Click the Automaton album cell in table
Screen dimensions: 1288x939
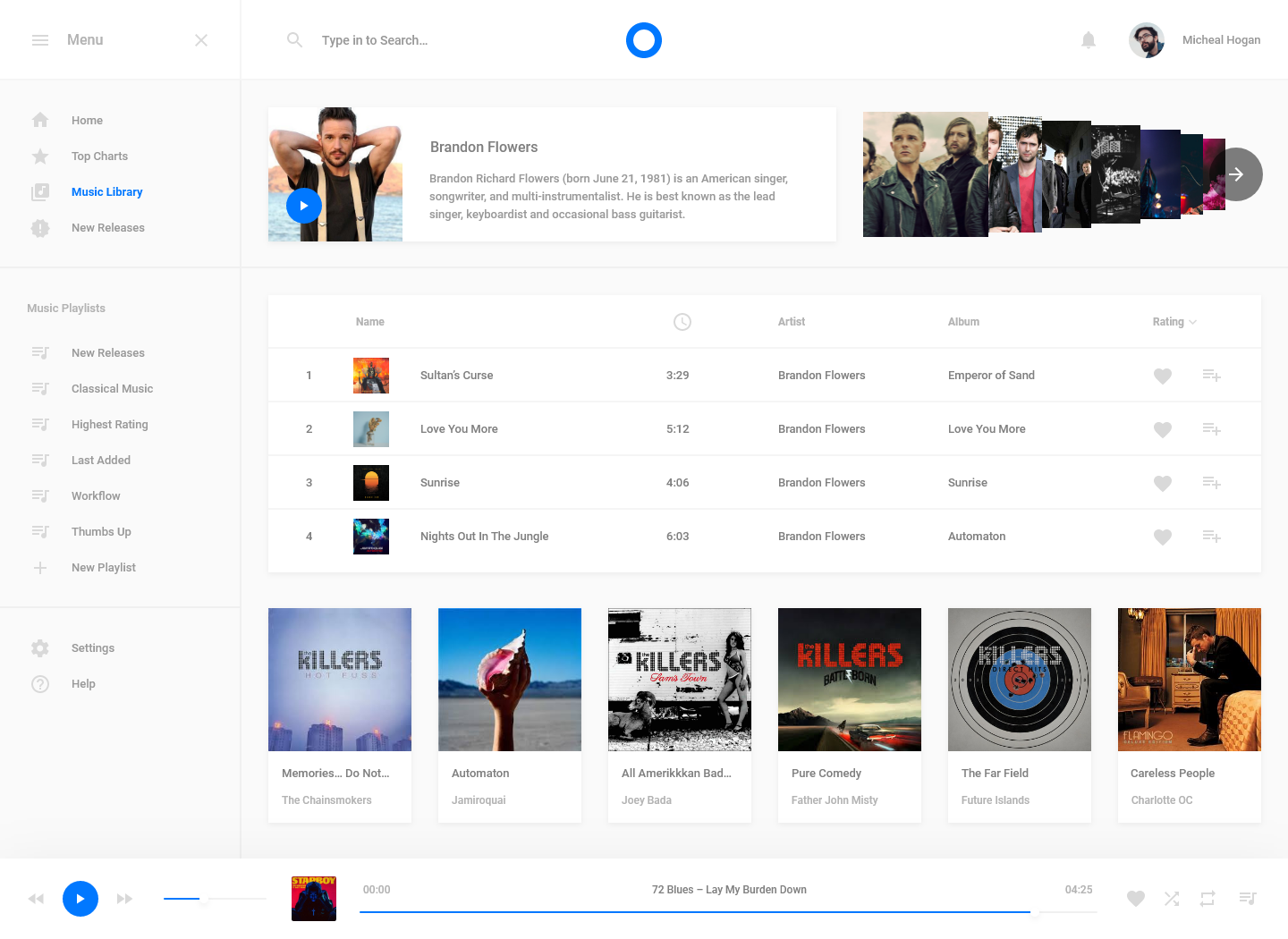pyautogui.click(x=977, y=537)
